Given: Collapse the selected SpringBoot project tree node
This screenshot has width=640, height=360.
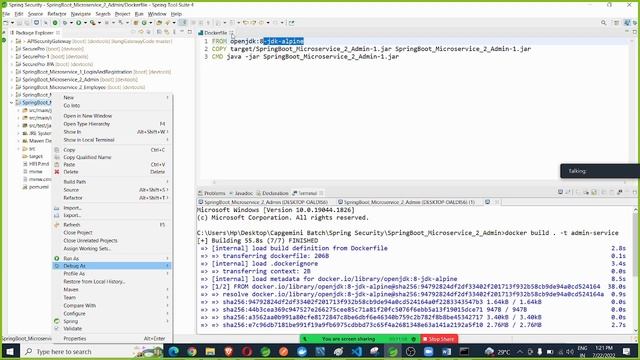Looking at the screenshot, I should click(x=12, y=102).
